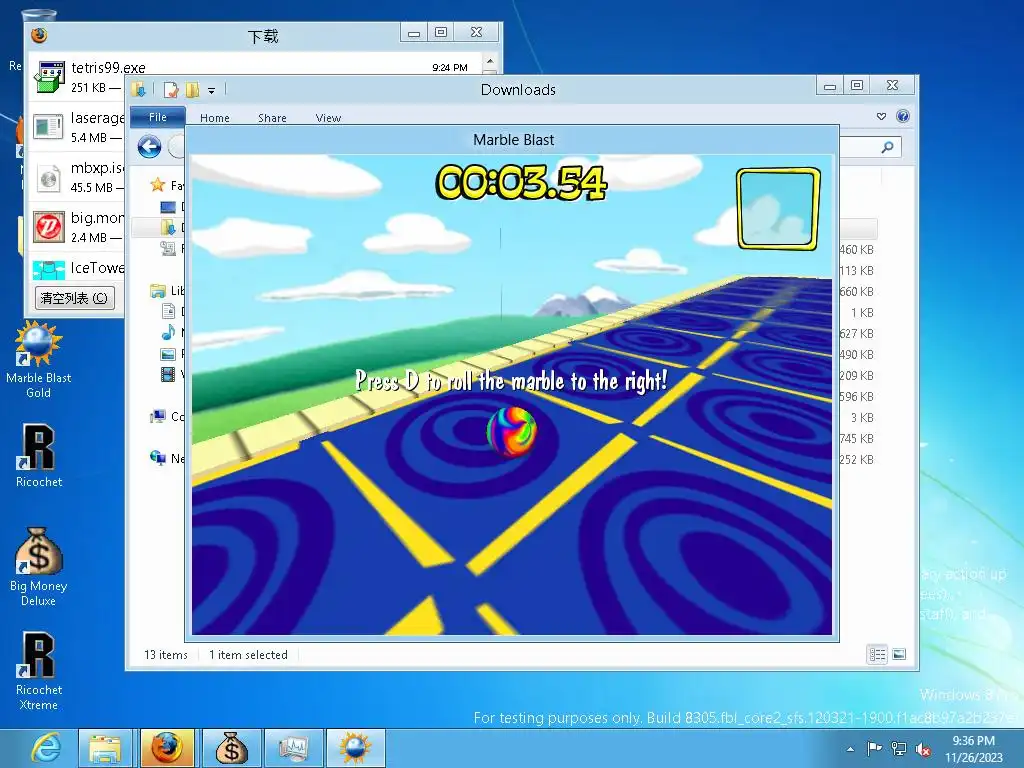1024x768 pixels.
Task: Select Libraries in the navigation pane
Action: 167,290
